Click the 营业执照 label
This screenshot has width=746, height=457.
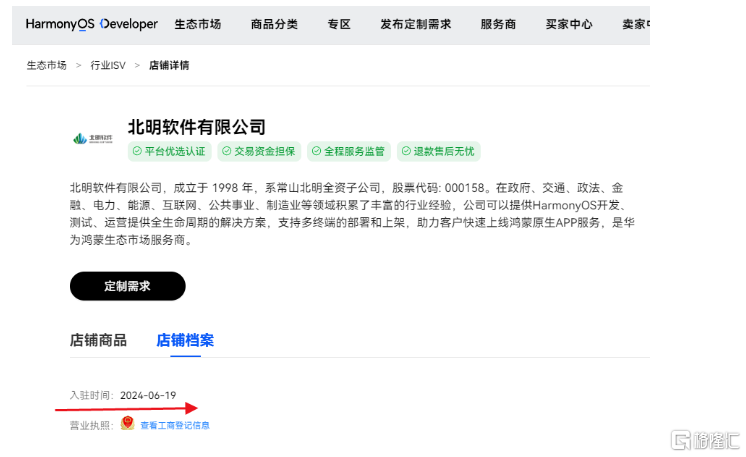[x=92, y=425]
